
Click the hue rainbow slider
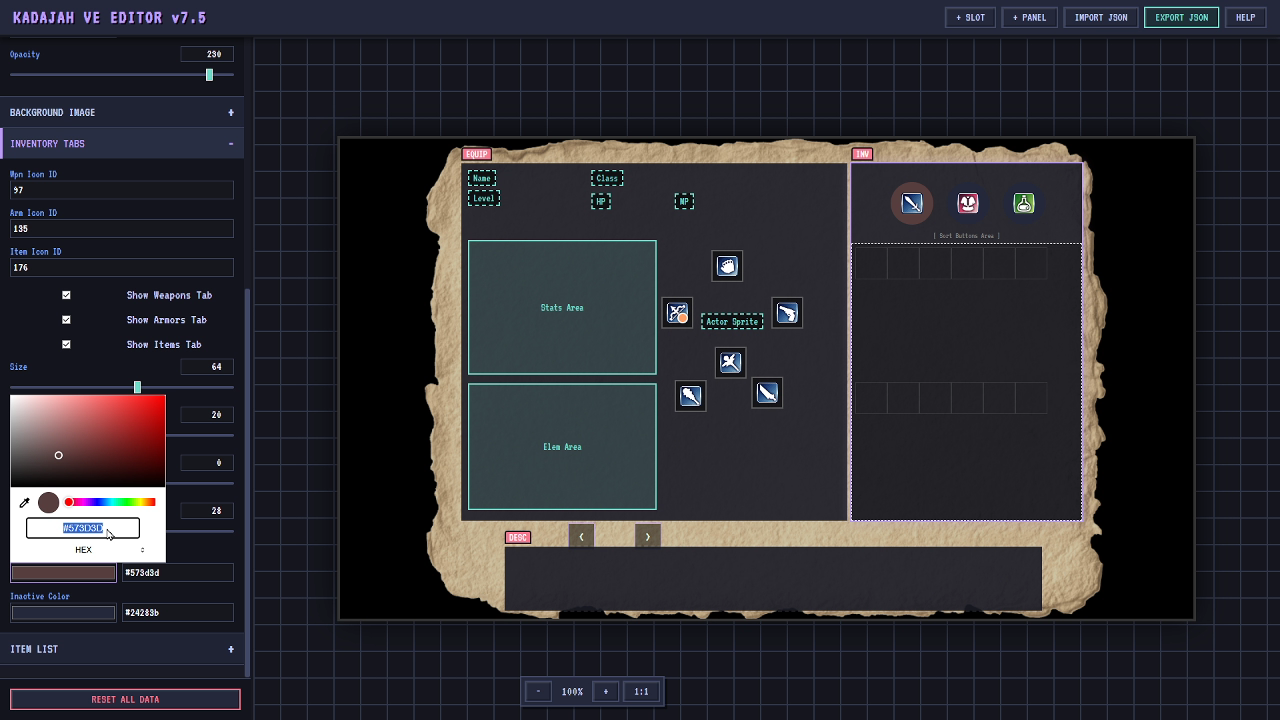pos(110,502)
